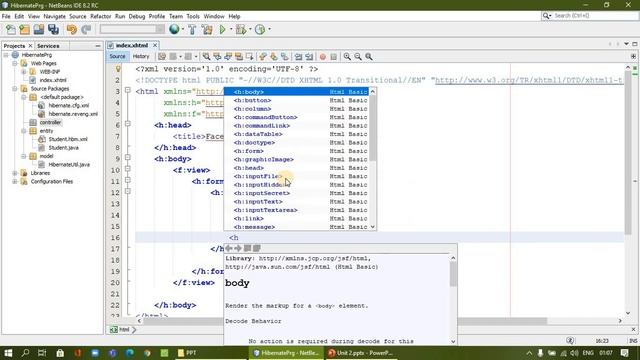Image resolution: width=640 pixels, height=360 pixels.
Task: Open the Debug menu
Action: [x=137, y=16]
